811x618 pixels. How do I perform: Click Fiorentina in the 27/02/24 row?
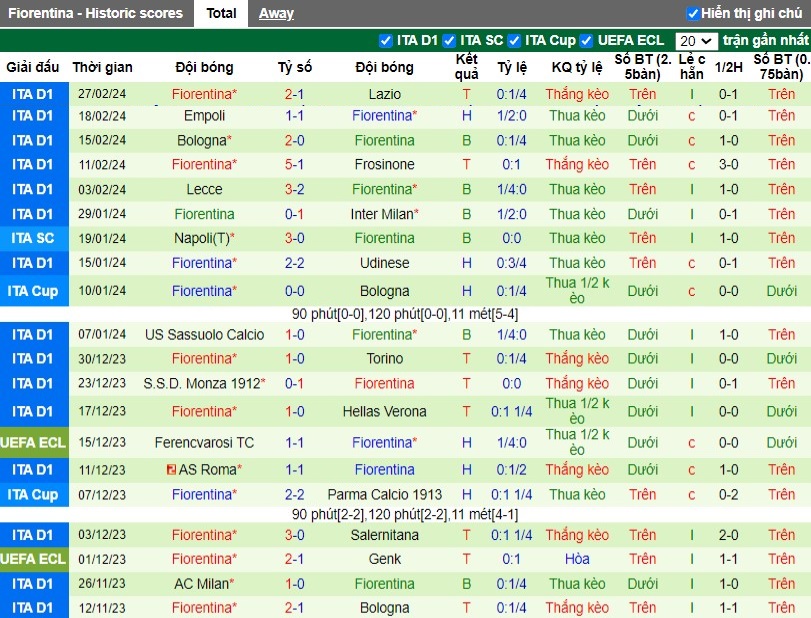coord(204,94)
